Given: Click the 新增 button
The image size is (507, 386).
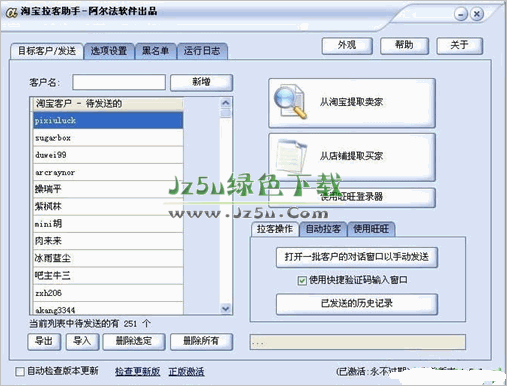Looking at the screenshot, I should [201, 82].
